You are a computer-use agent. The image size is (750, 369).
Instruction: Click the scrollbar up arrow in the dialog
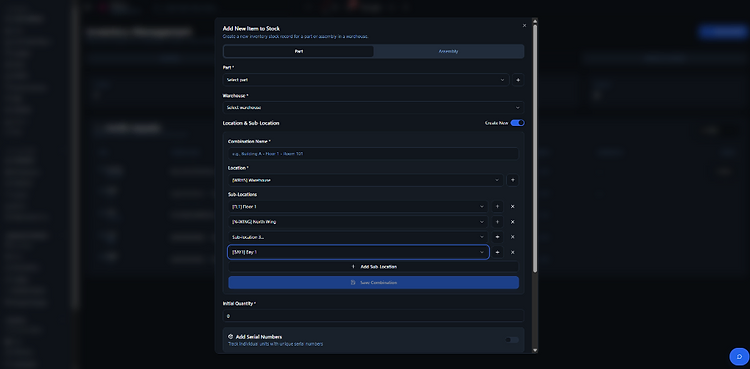coord(535,21)
